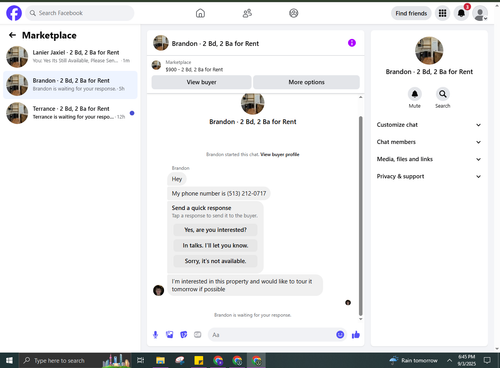This screenshot has width=500, height=368.
Task: Open Terrance conversation
Action: (70, 113)
